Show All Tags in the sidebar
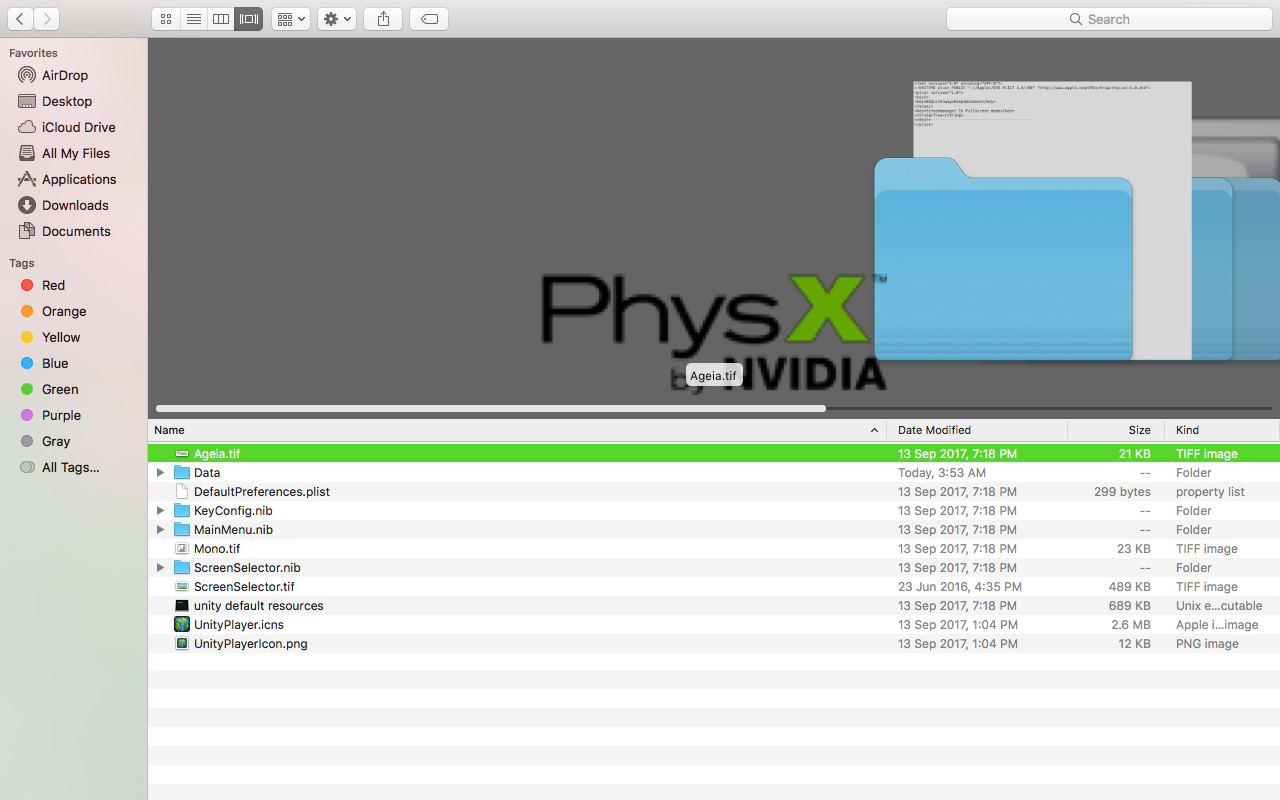Screen dimensions: 1280x800 click(70, 467)
